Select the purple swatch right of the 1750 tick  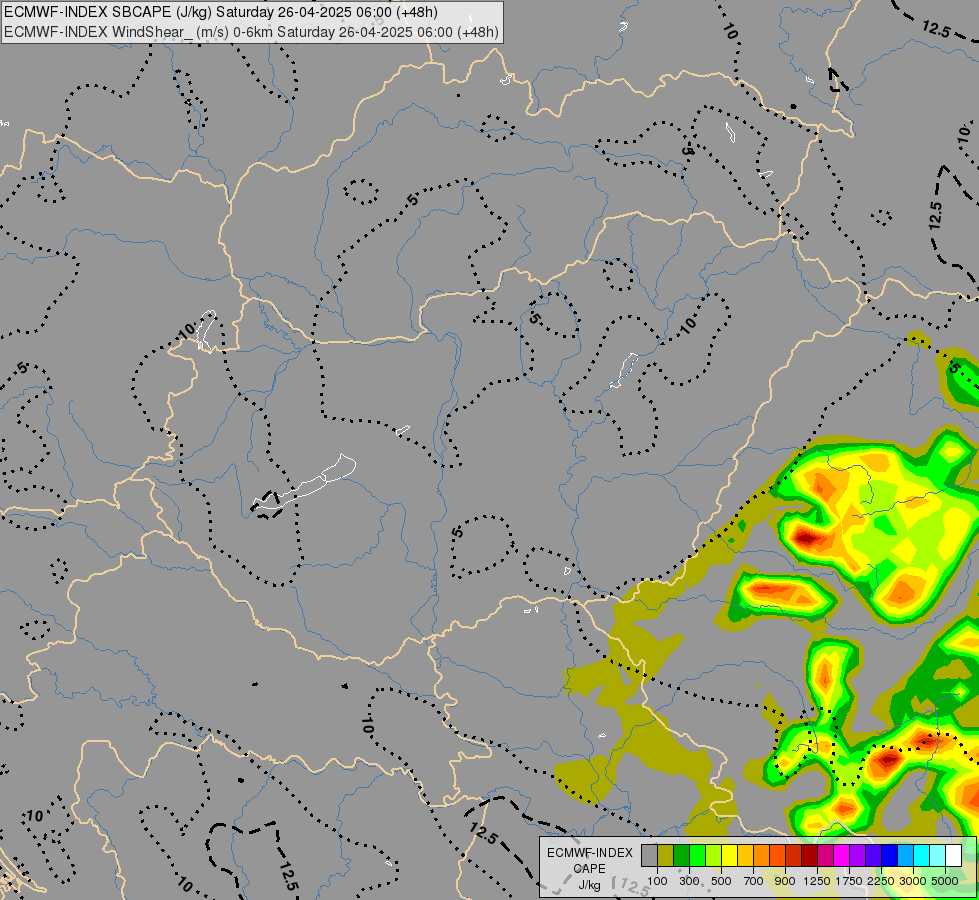tap(858, 856)
